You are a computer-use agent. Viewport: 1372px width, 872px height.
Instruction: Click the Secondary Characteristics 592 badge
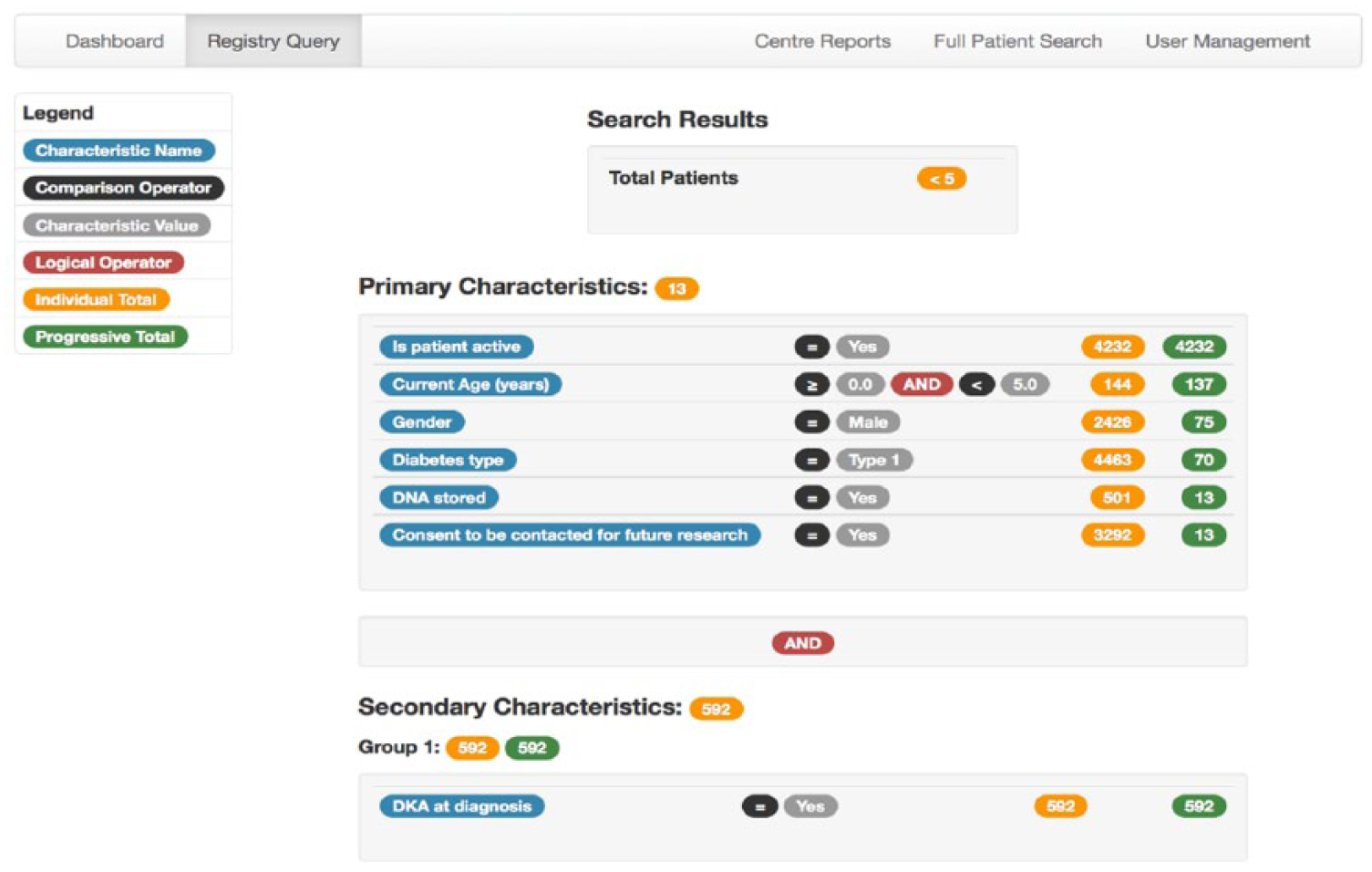click(x=717, y=709)
